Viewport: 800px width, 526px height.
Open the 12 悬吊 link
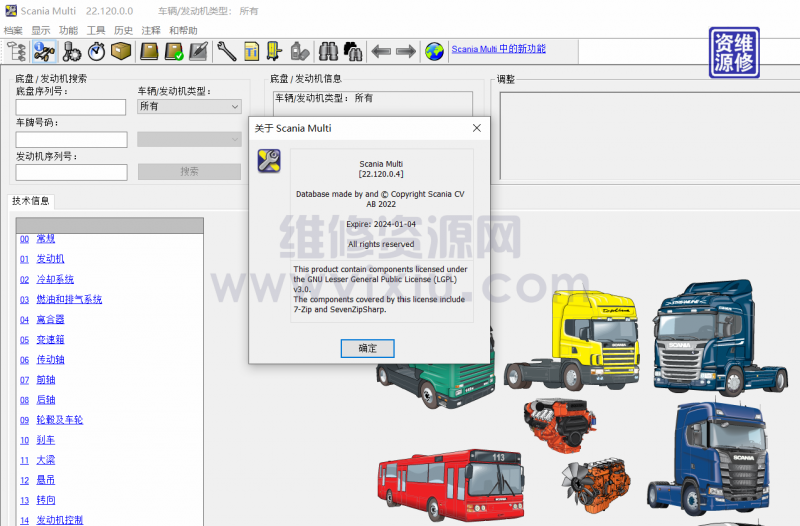tap(37, 480)
